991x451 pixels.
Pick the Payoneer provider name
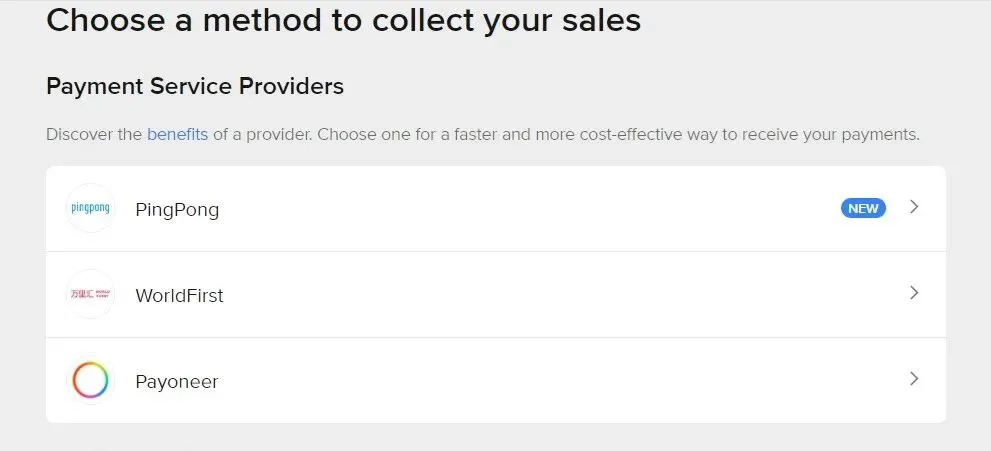point(177,382)
